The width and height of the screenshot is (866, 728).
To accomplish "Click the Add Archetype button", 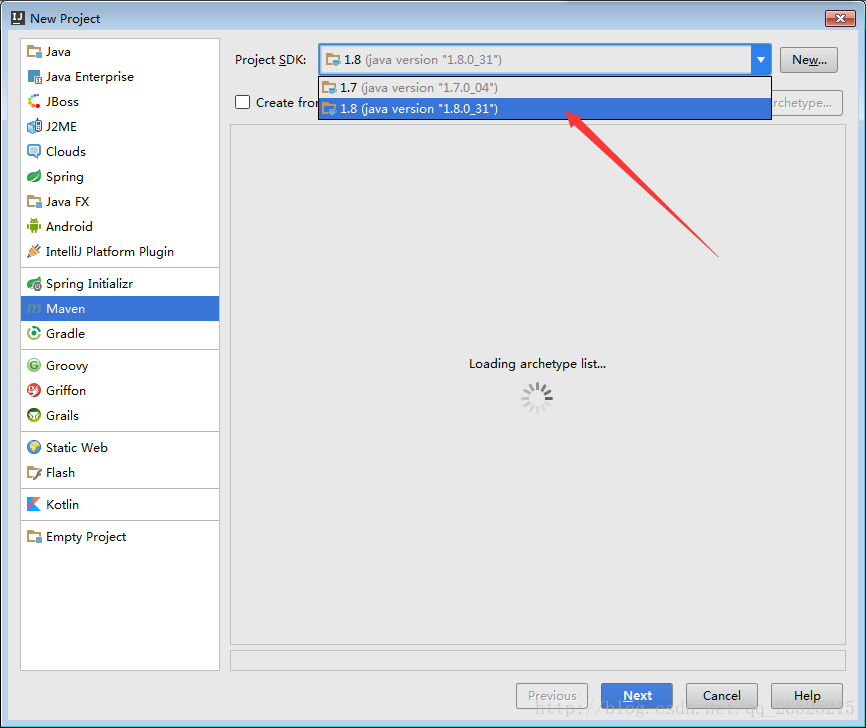I will click(x=806, y=103).
